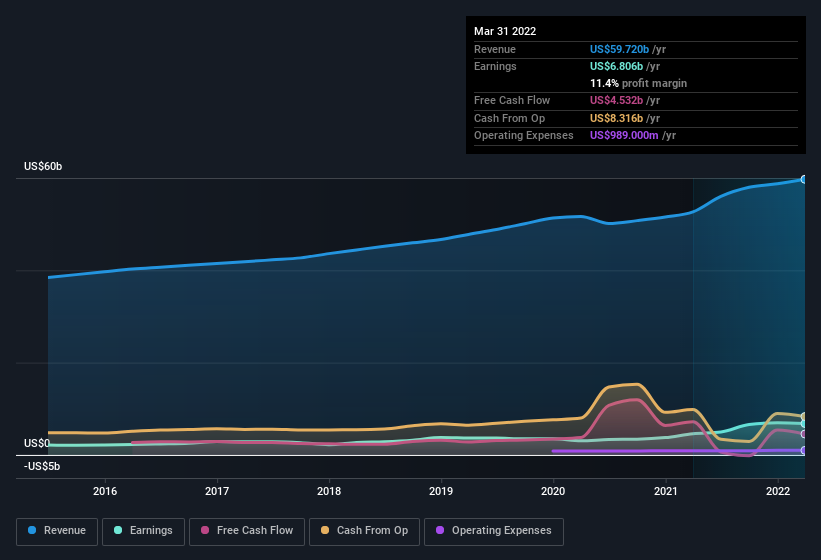This screenshot has width=821, height=560.
Task: Click the Mar 31 2022 tooltip date
Action: coord(505,31)
